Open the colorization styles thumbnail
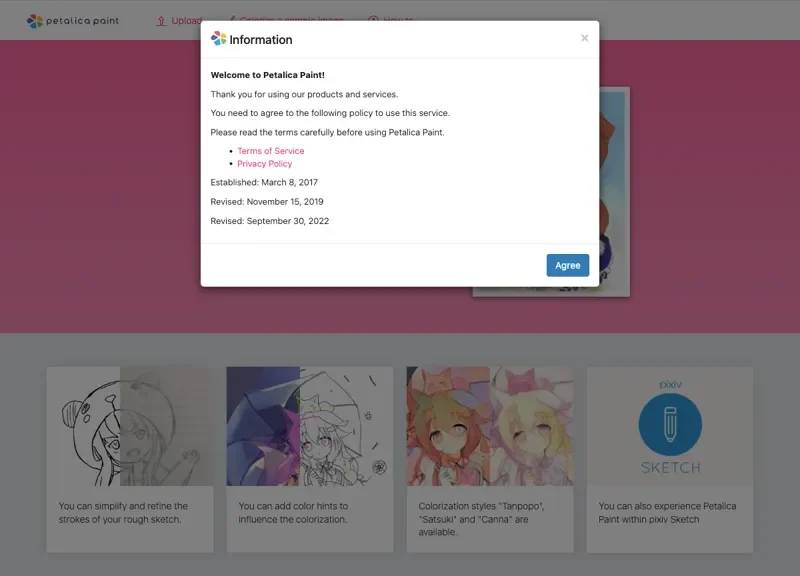The image size is (800, 576). [x=490, y=426]
